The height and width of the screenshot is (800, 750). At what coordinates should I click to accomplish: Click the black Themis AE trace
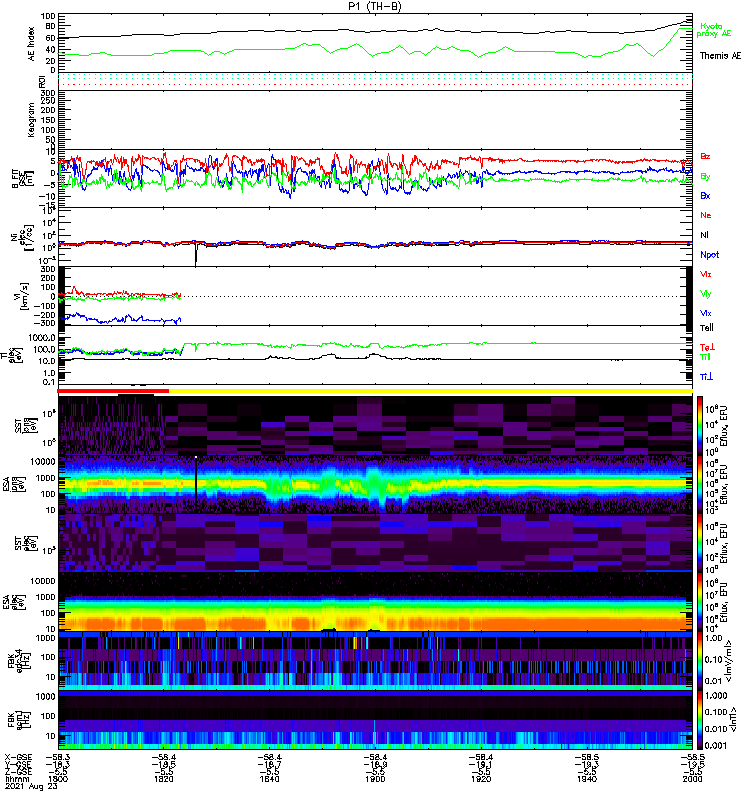click(376, 31)
